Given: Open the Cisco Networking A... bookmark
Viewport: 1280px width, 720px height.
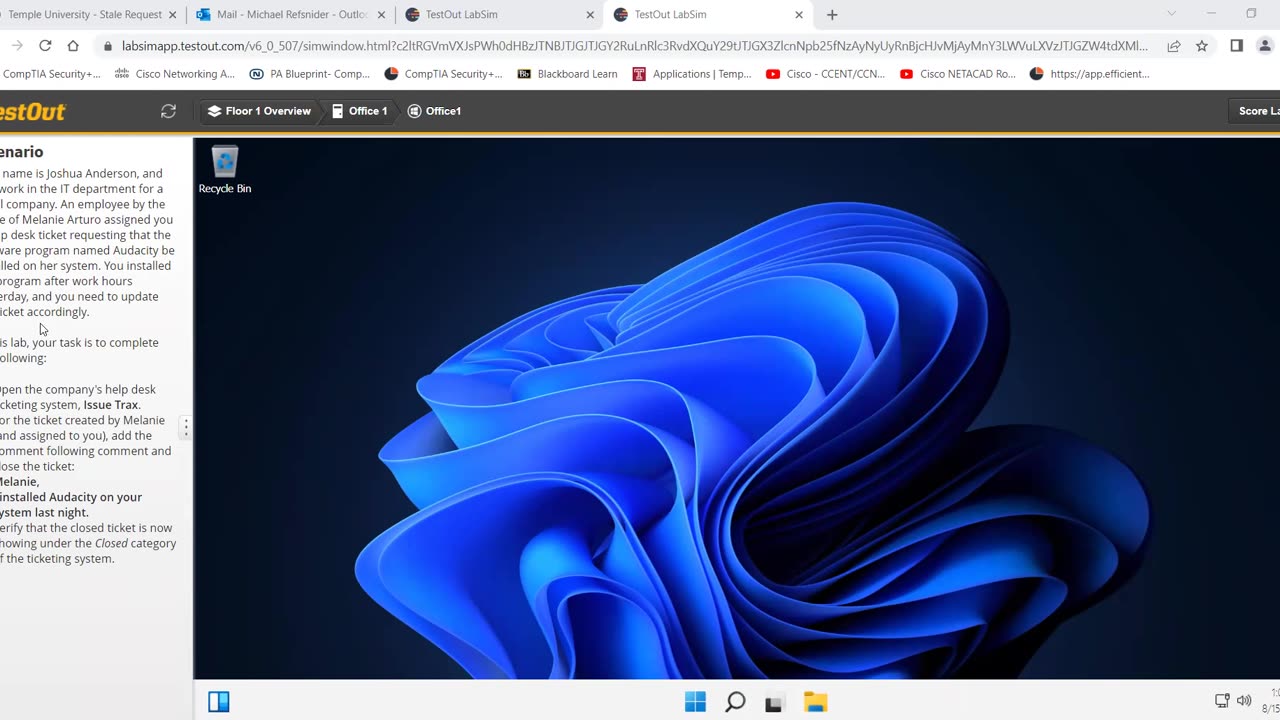Looking at the screenshot, I should pyautogui.click(x=175, y=74).
